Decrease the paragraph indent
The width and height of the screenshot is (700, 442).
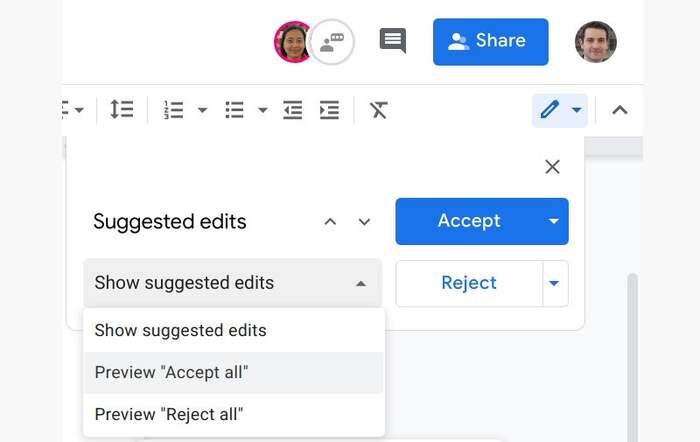pos(292,110)
